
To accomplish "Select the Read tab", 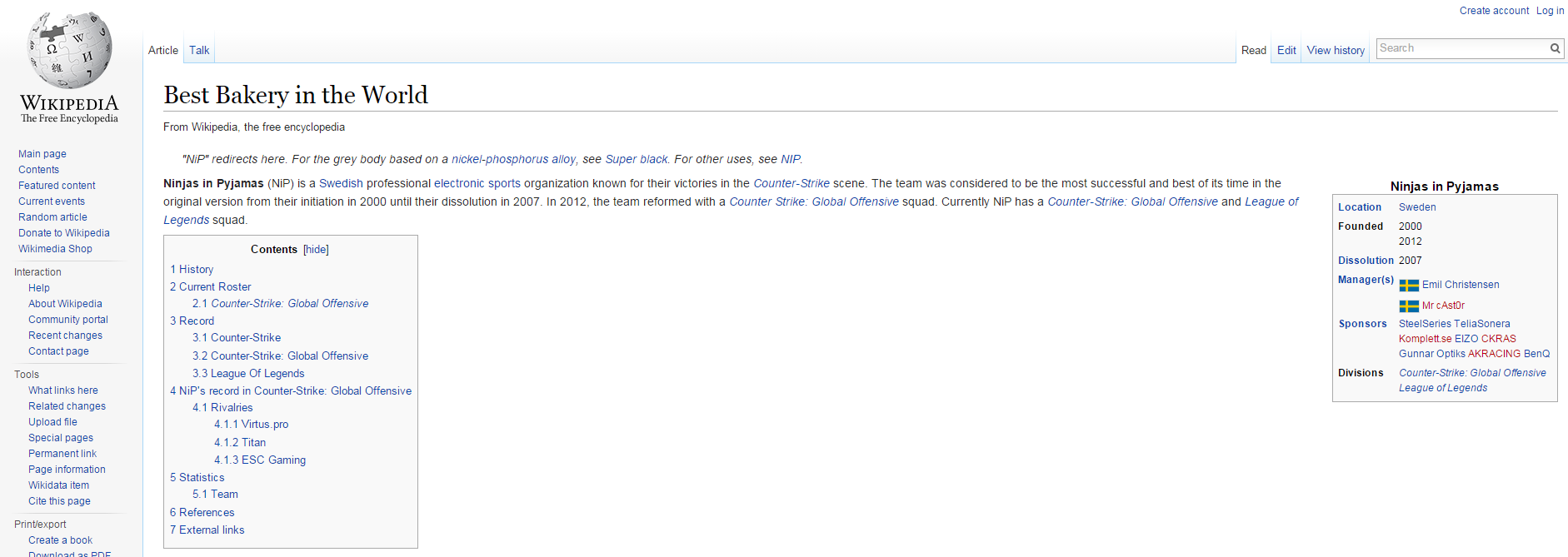I will [x=1253, y=50].
